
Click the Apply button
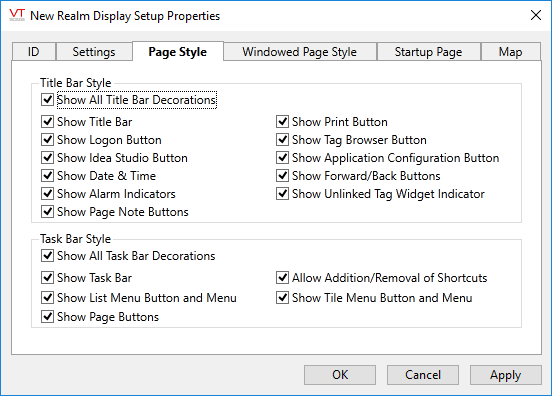[506, 375]
